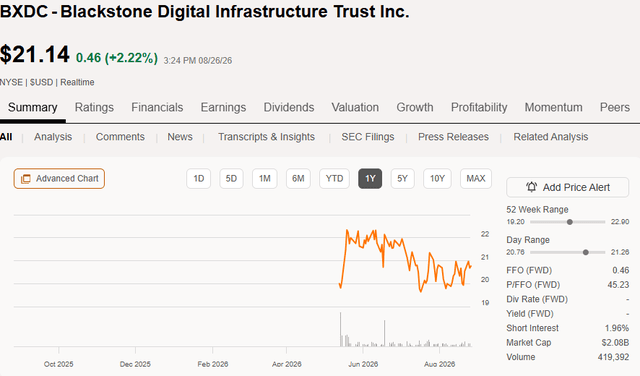640x376 pixels.
Task: Click the Day Range slider marker
Action: (586, 252)
